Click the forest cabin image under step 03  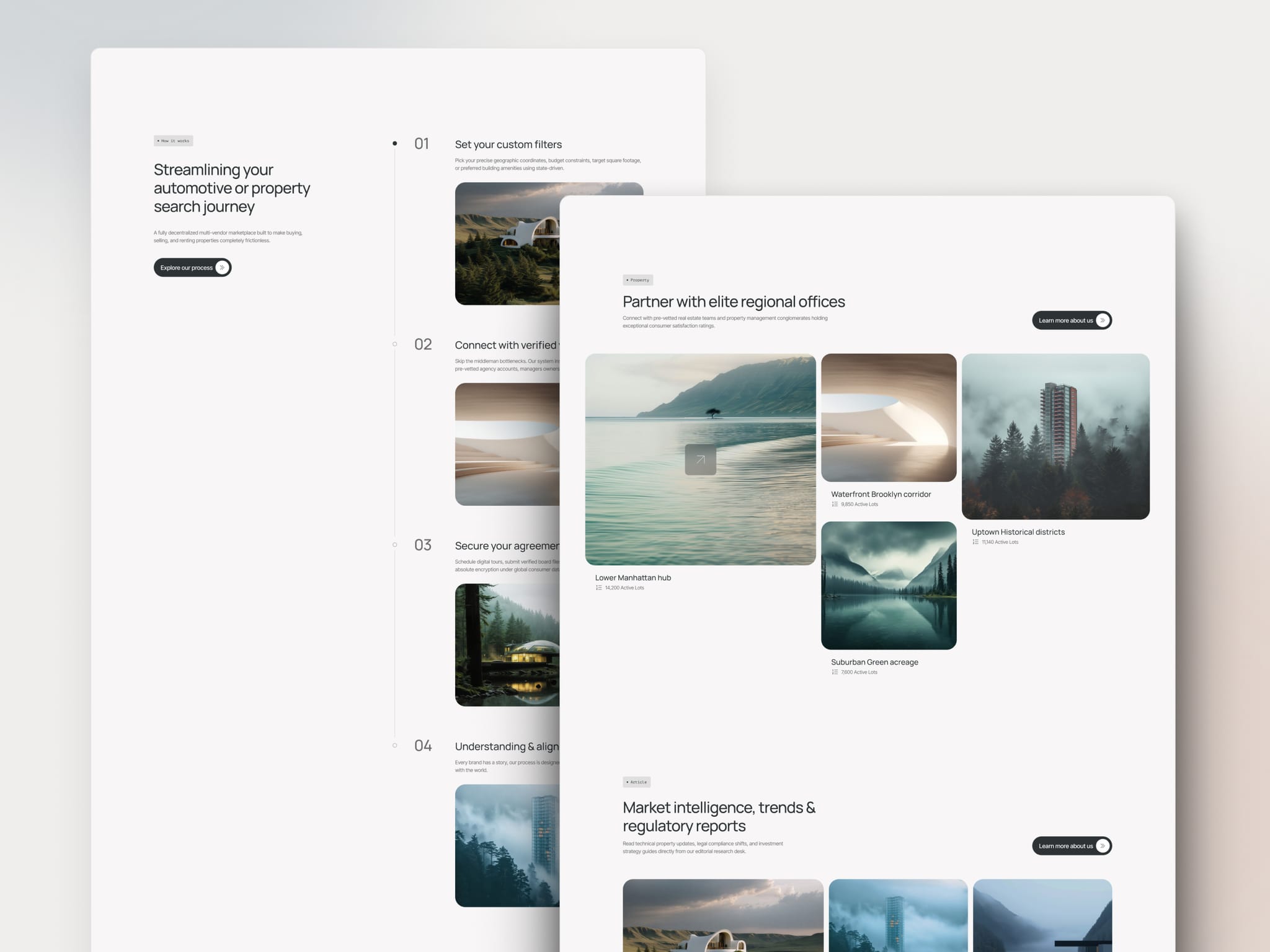507,645
